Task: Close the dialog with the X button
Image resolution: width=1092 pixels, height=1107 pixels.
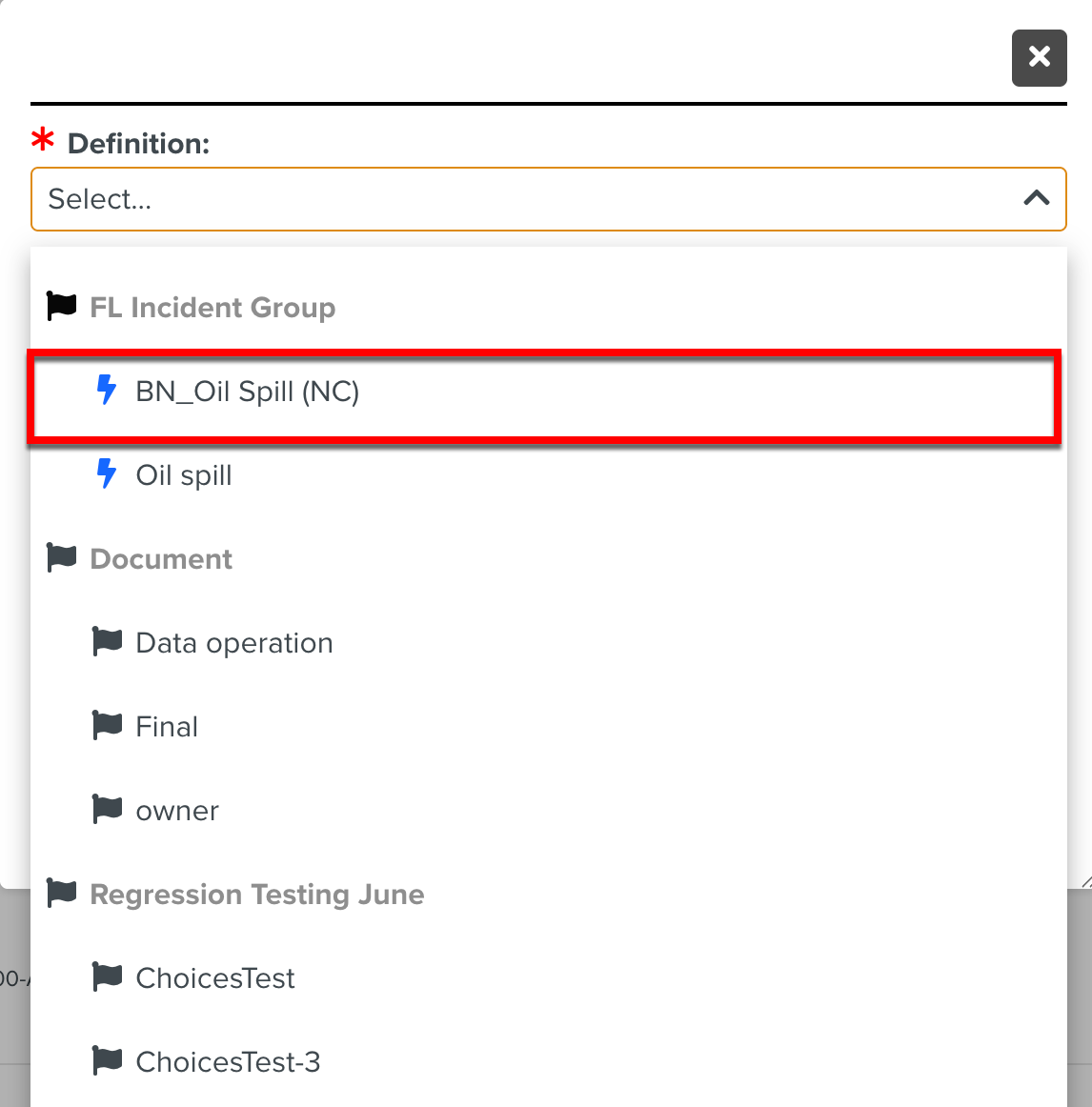Action: [x=1039, y=57]
